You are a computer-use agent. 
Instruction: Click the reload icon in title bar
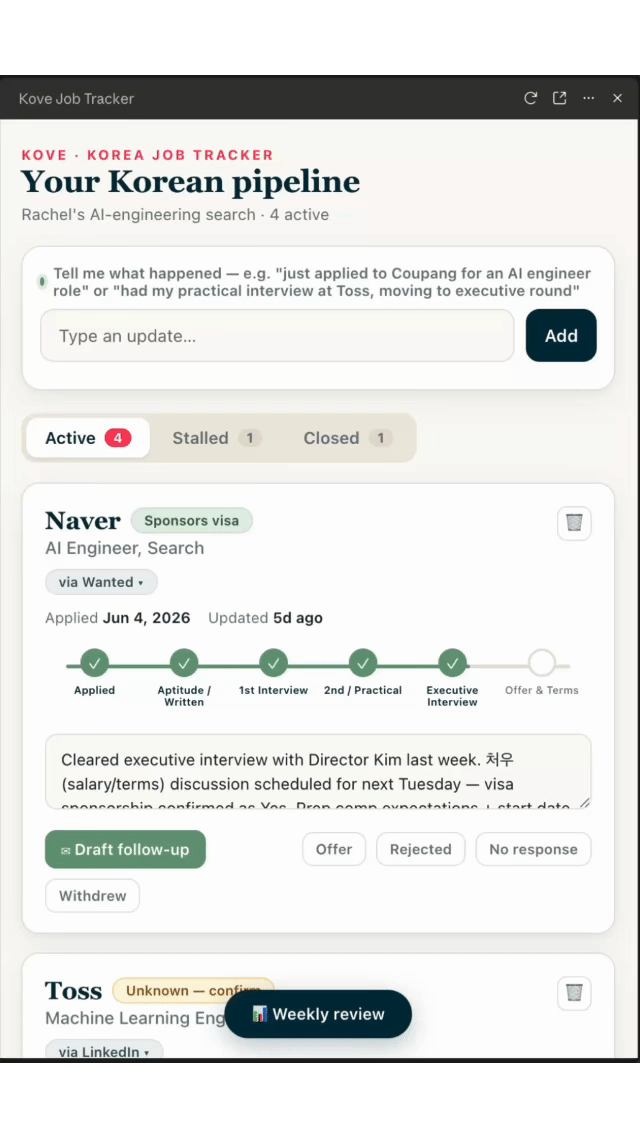click(x=530, y=98)
